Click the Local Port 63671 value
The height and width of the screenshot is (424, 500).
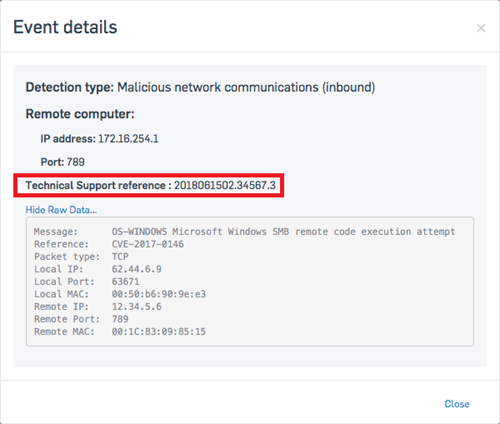[126, 282]
